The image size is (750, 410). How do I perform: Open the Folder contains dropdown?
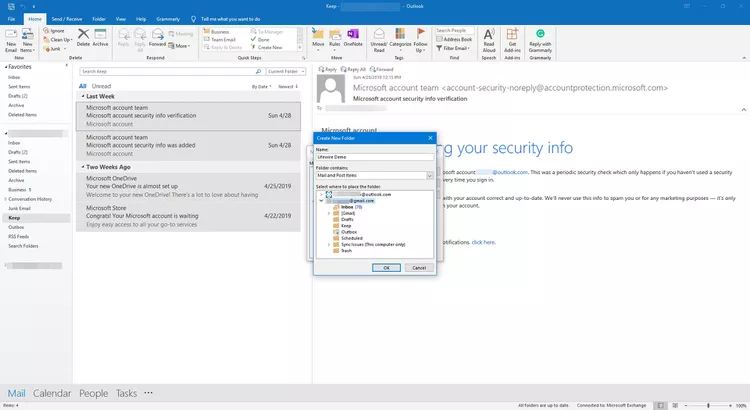click(430, 176)
